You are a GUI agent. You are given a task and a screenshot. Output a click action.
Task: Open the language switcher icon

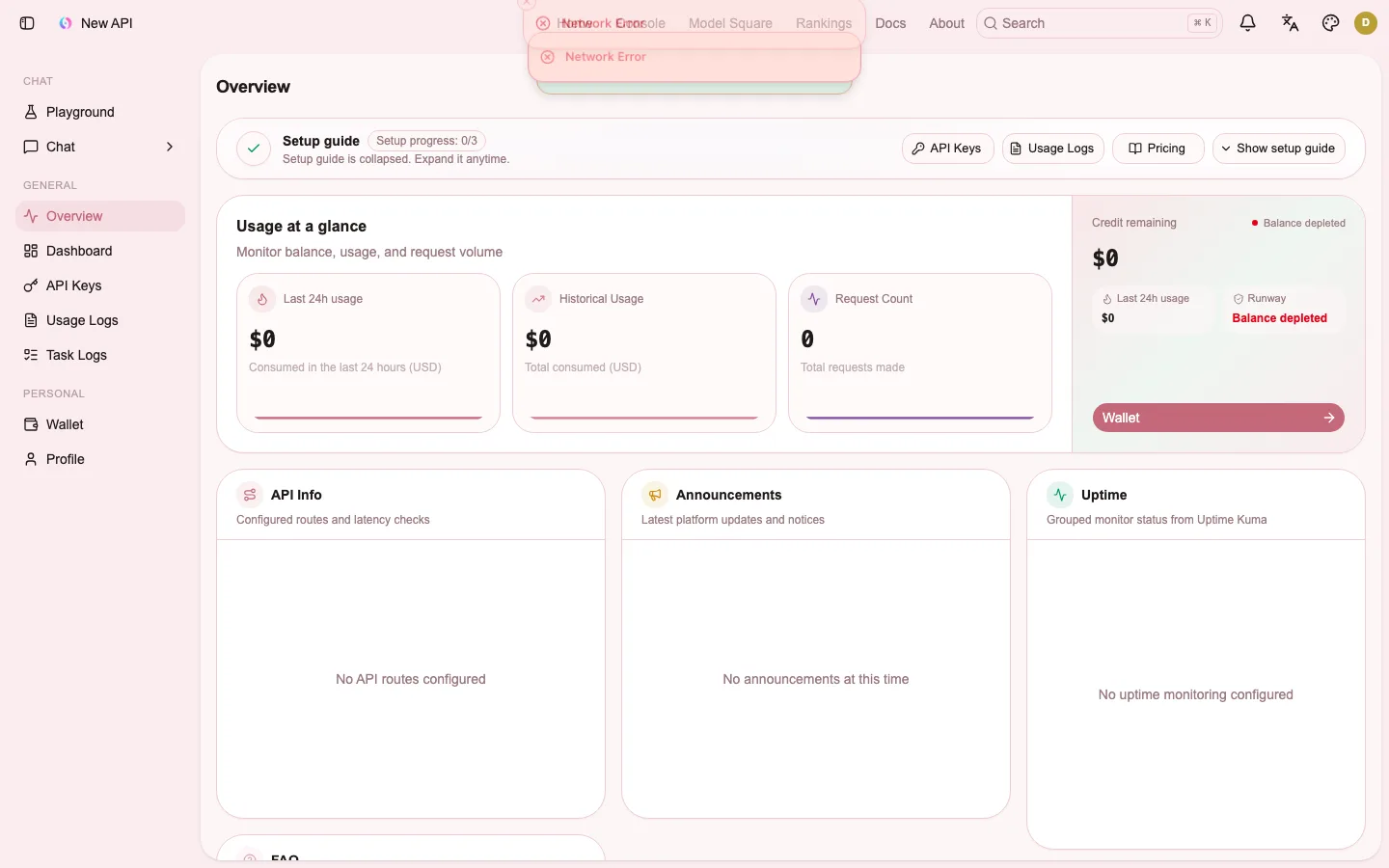[x=1290, y=23]
